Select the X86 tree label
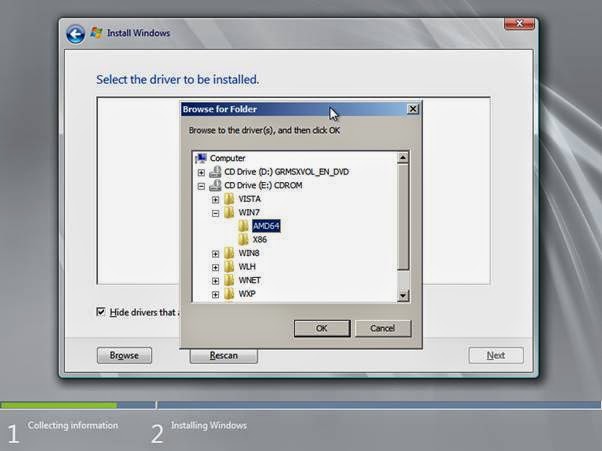The image size is (602, 451). [x=260, y=240]
